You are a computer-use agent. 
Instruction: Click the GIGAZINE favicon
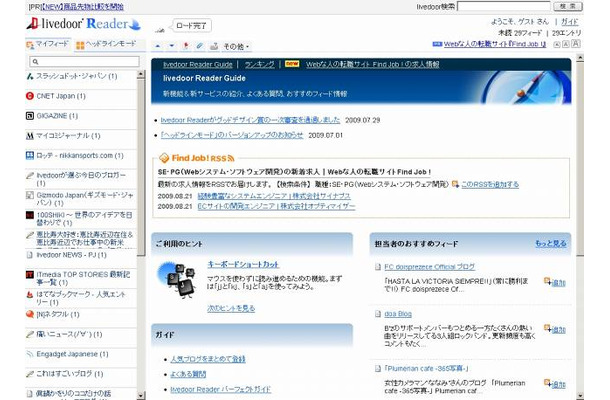click(x=30, y=116)
